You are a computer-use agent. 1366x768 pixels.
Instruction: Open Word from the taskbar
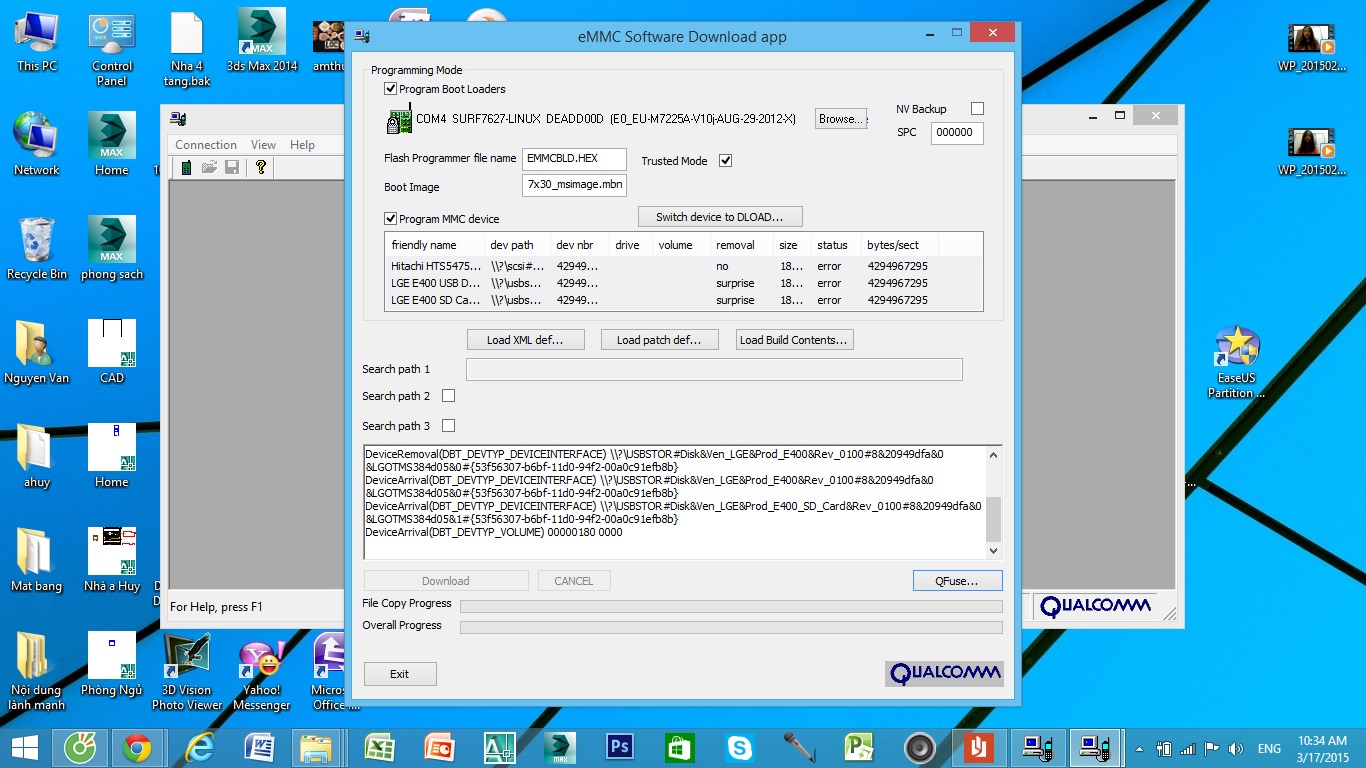click(260, 747)
